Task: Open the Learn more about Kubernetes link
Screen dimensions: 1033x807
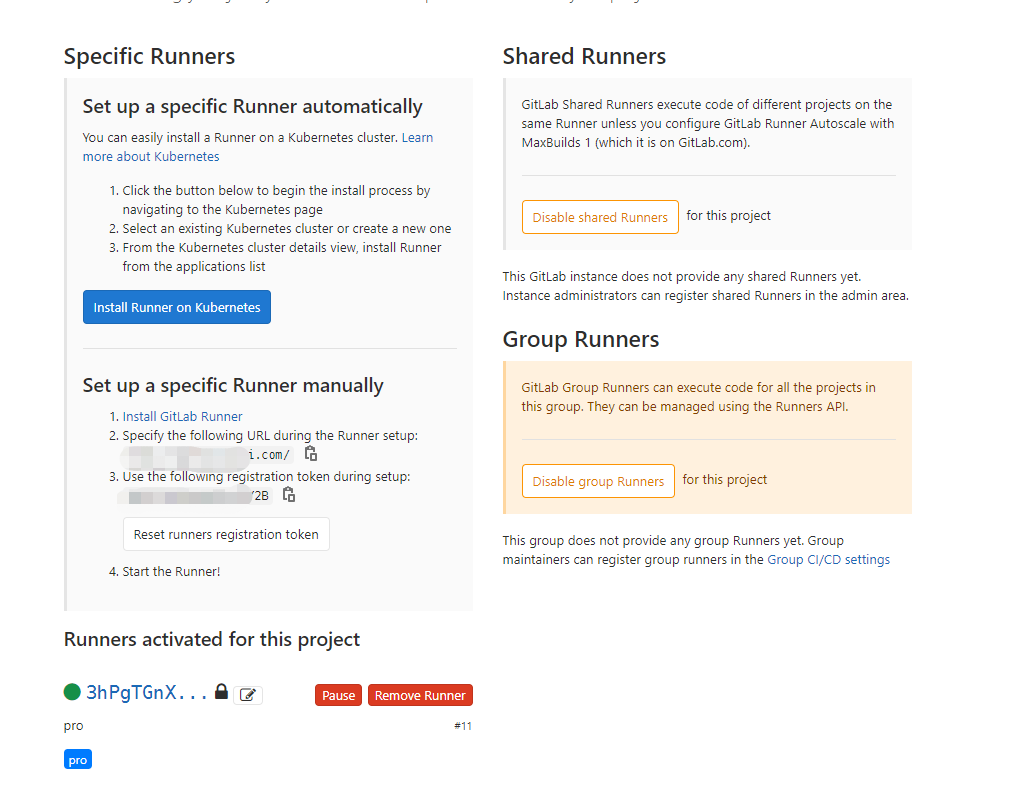Action: 258,147
